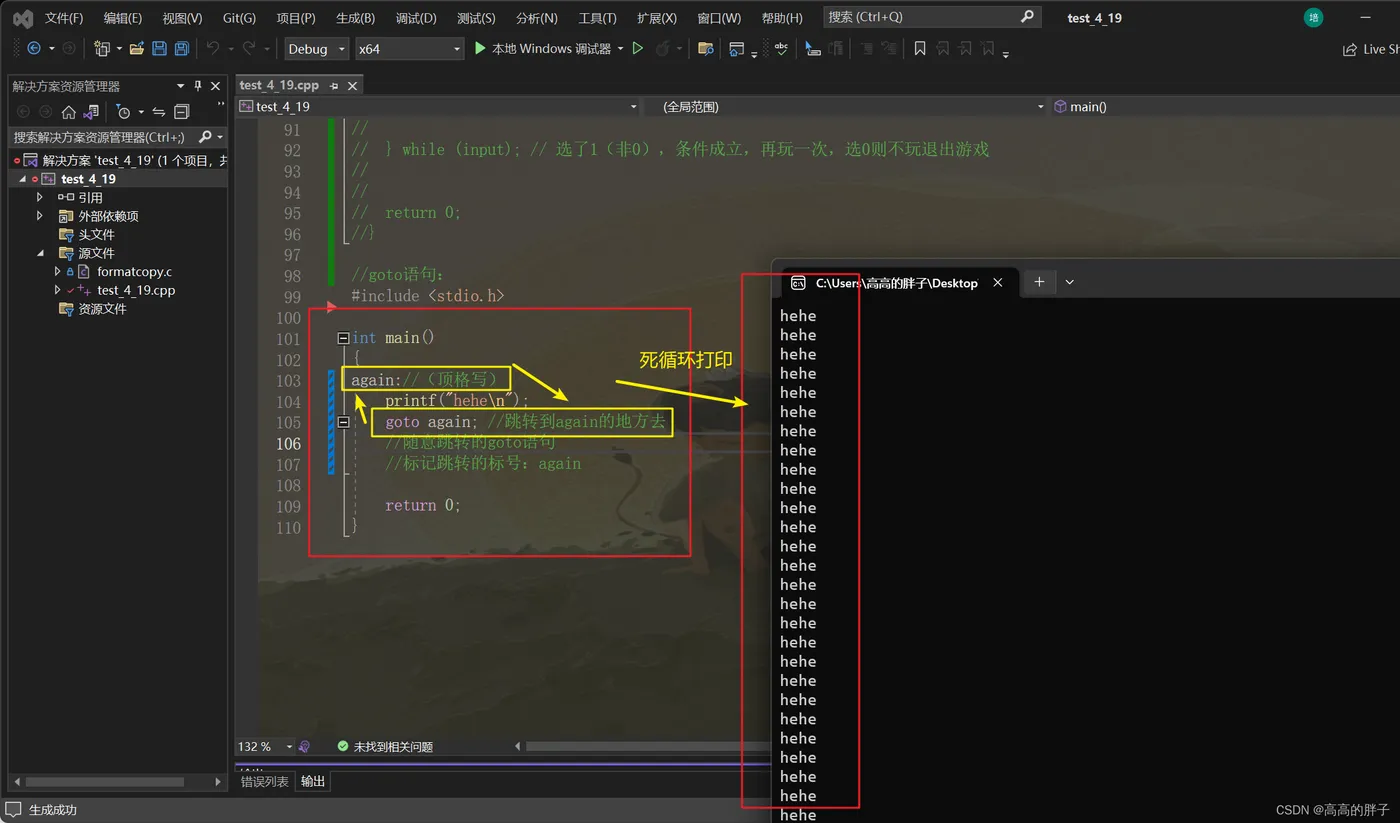This screenshot has height=823, width=1400.
Task: Open the 工具(T) menu
Action: pos(597,18)
